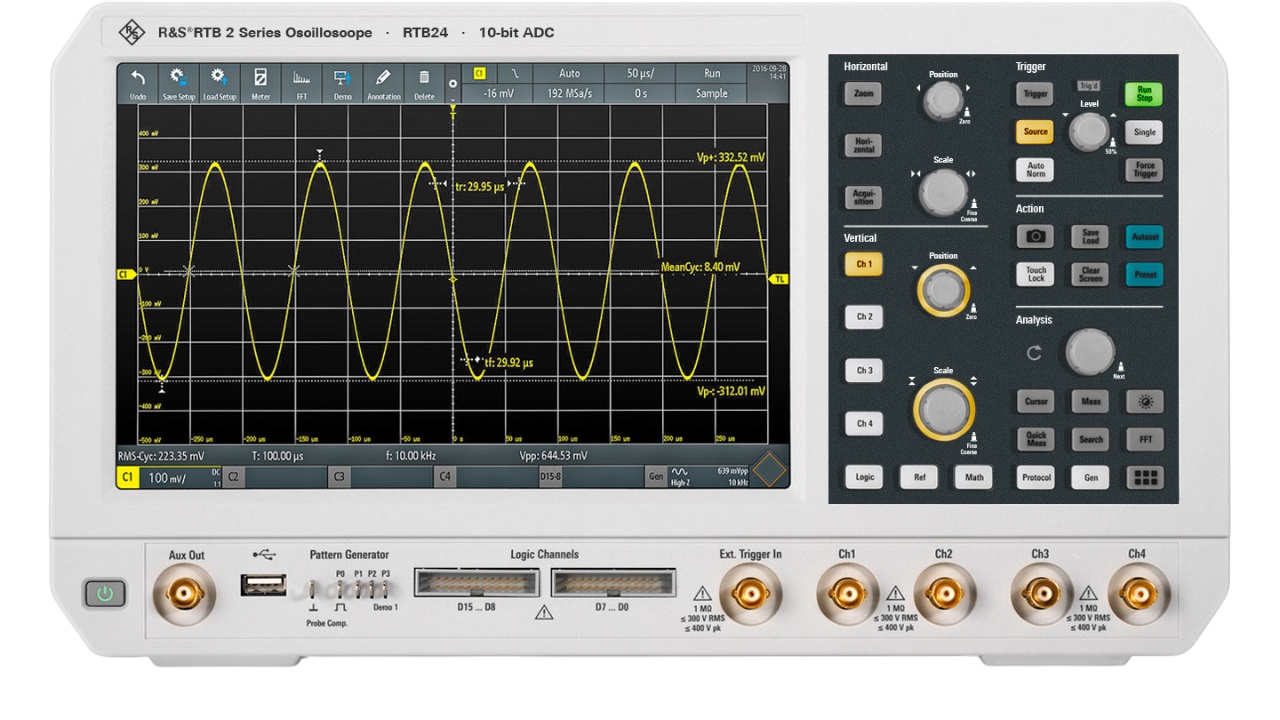Toggle Run/Stop acquisition
The image size is (1280, 720).
[x=1143, y=93]
